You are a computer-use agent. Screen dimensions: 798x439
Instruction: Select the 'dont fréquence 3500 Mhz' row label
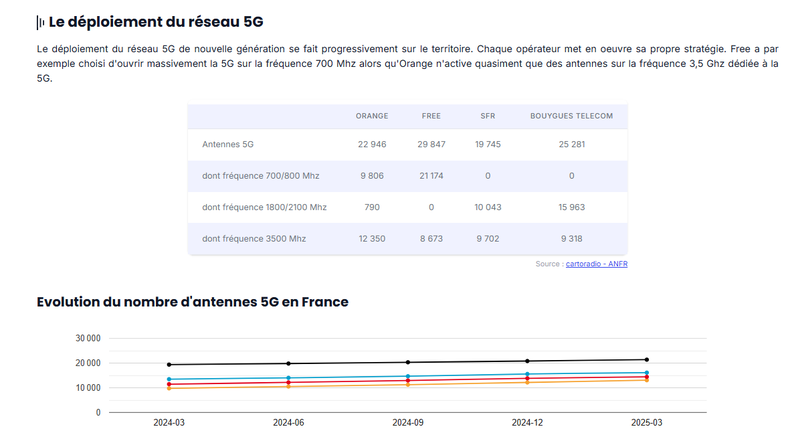pyautogui.click(x=254, y=239)
